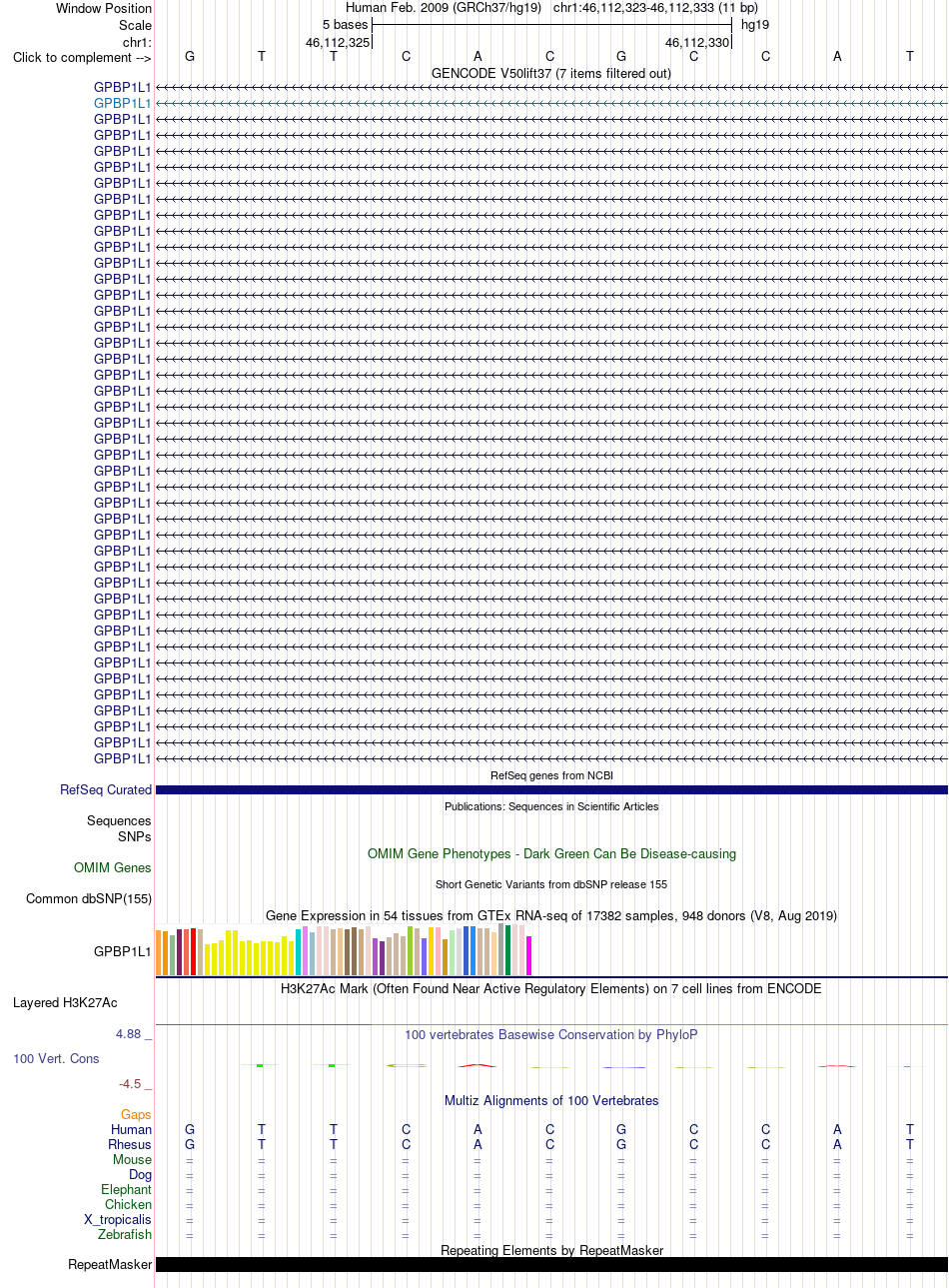Viewport: 949px width, 1288px height.
Task: Click the Chicken alignment row label
Action: [129, 1205]
